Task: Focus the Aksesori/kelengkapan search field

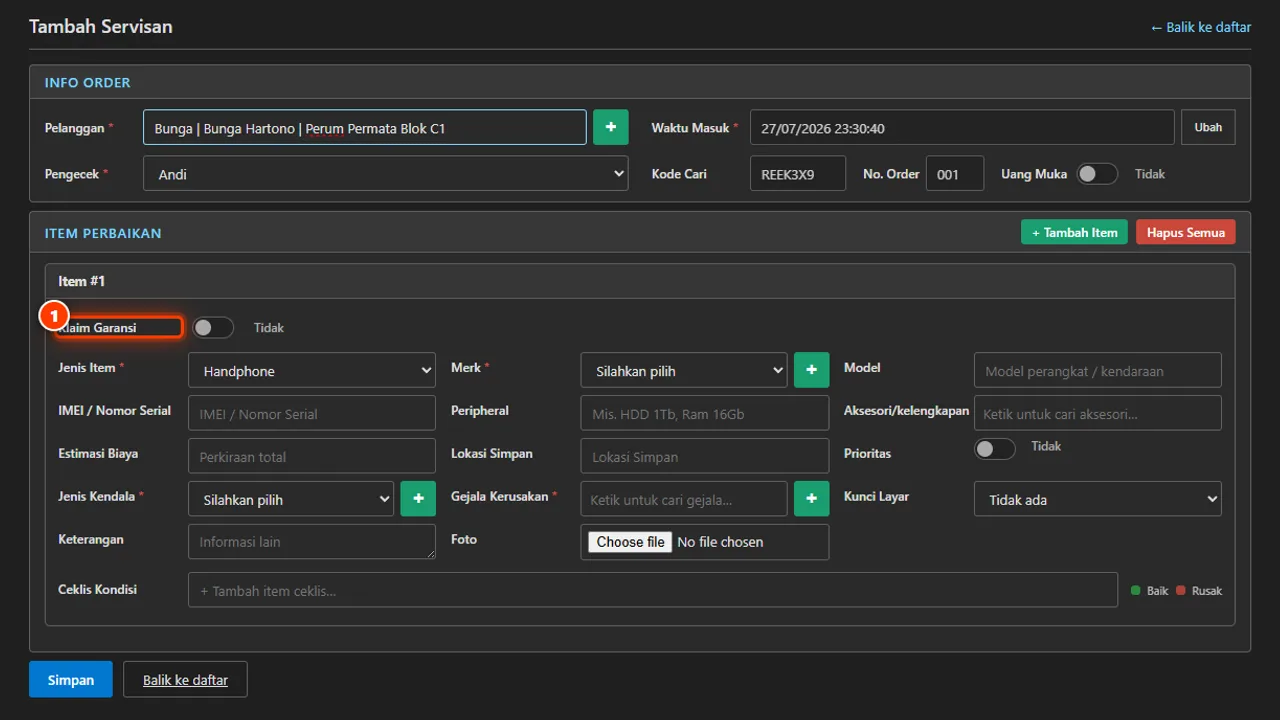Action: pos(1098,413)
